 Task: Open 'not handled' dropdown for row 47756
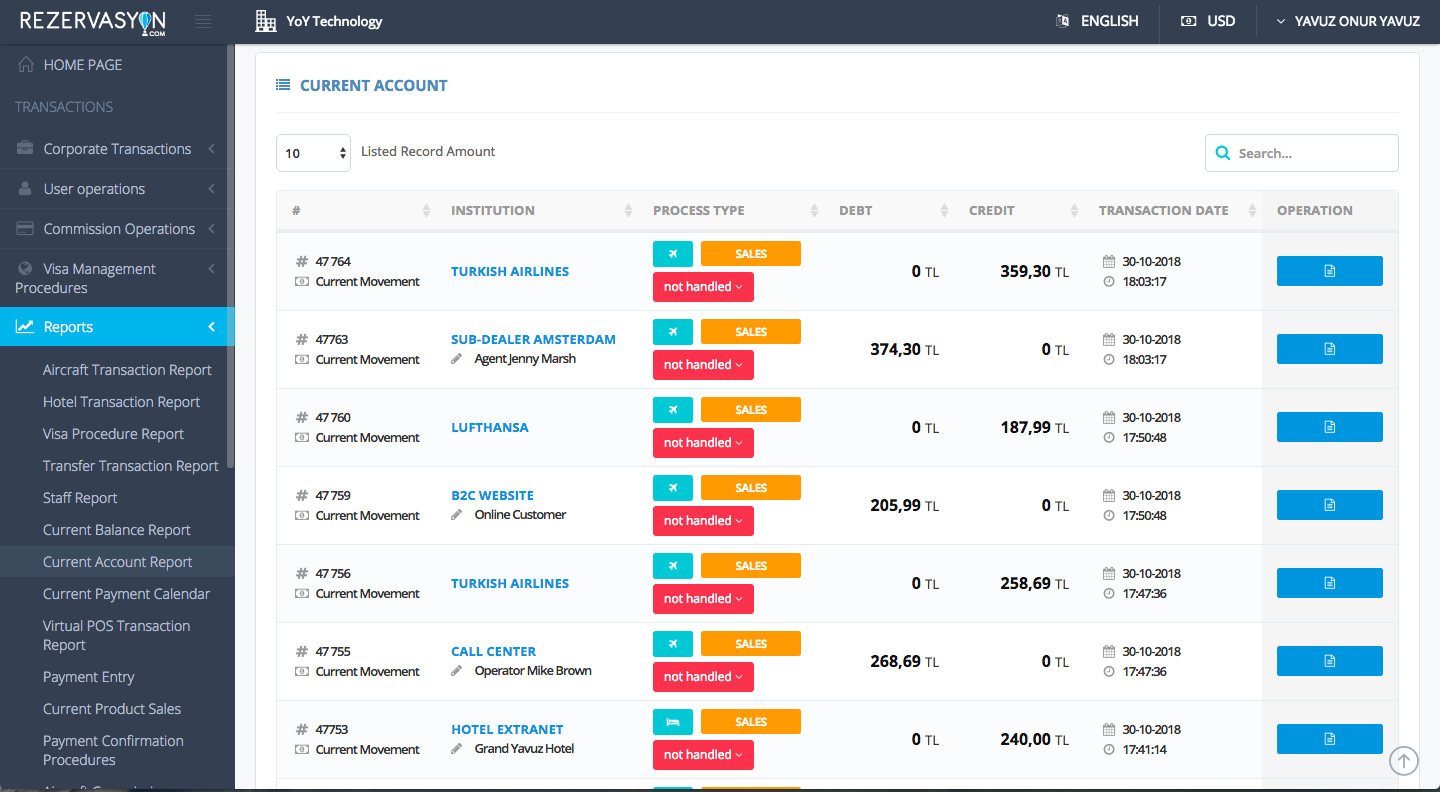[703, 599]
